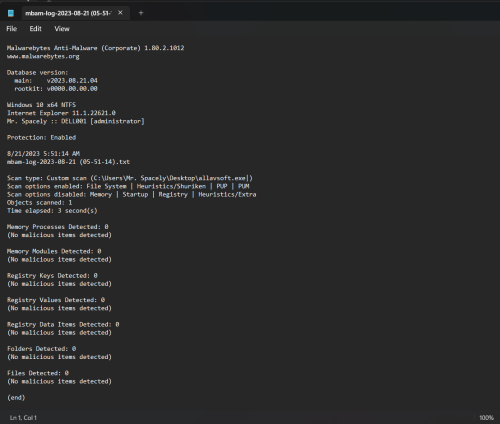
Task: Click the '8/21/2023 5:51:14 AM' timestamp line
Action: [x=43, y=154]
